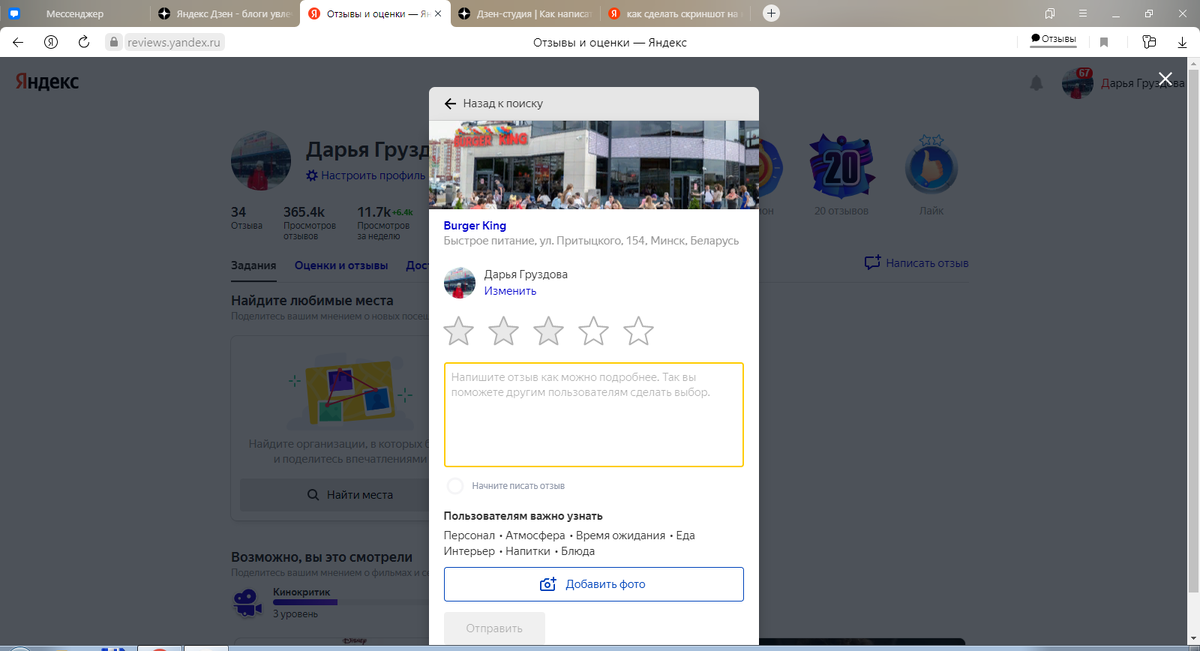The image size is (1200, 651).
Task: Click the 34 Отзыва counter
Action: coord(247,218)
